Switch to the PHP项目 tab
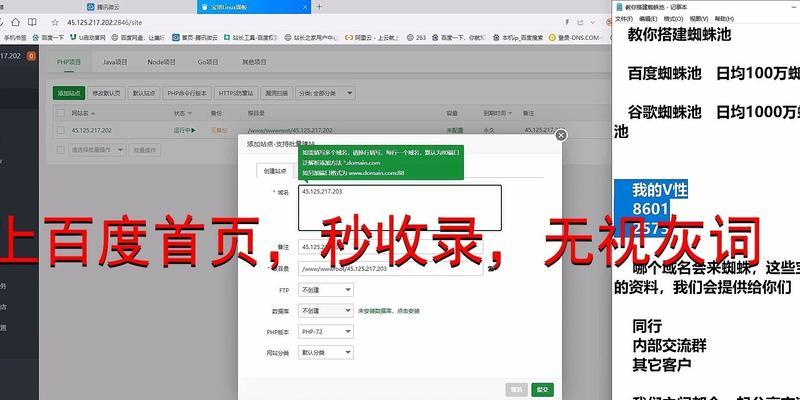This screenshot has width=800, height=400. click(68, 62)
